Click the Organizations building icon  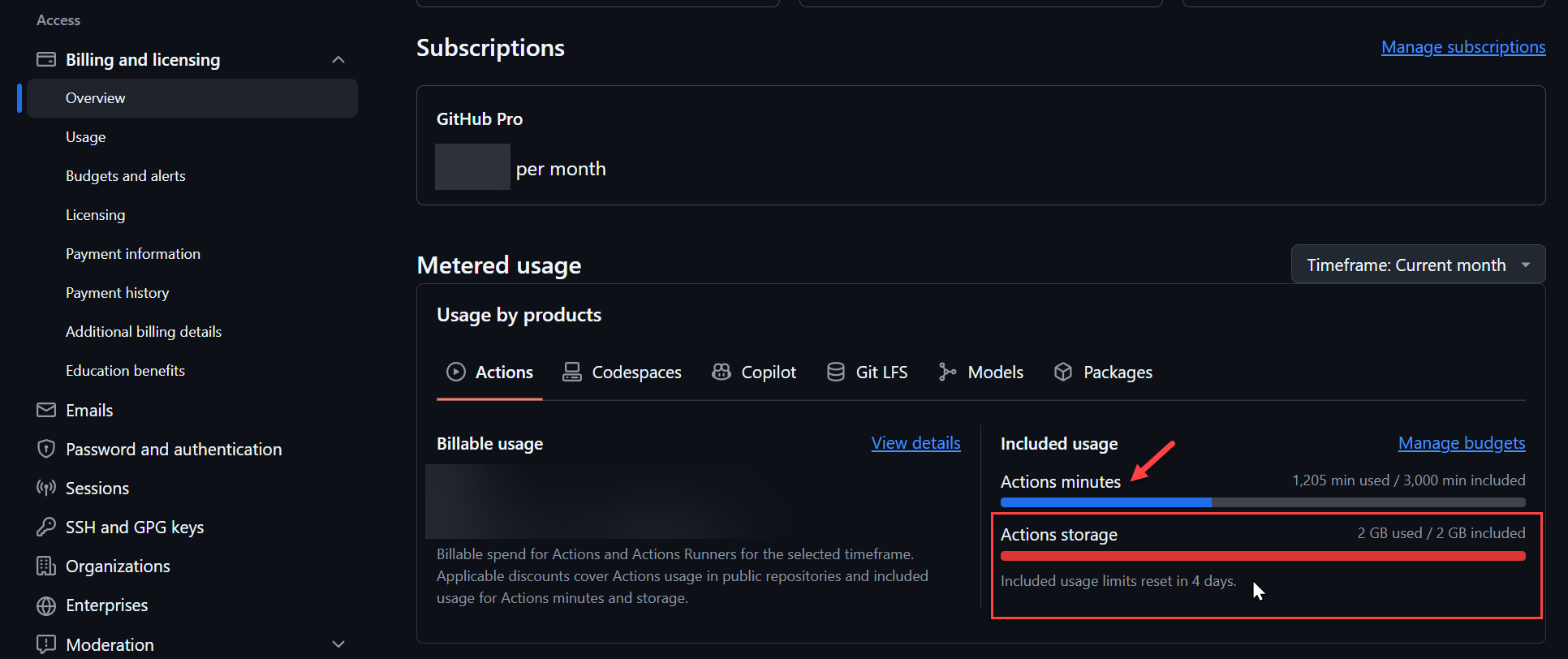(x=46, y=566)
